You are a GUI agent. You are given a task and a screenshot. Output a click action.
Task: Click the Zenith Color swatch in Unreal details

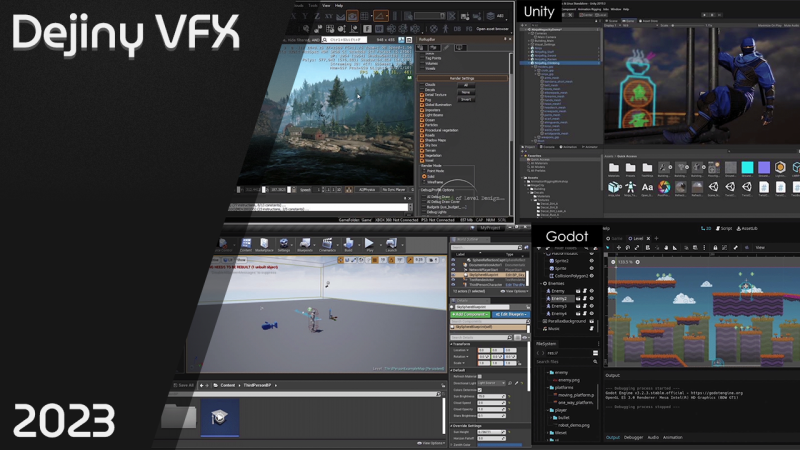tap(499, 445)
